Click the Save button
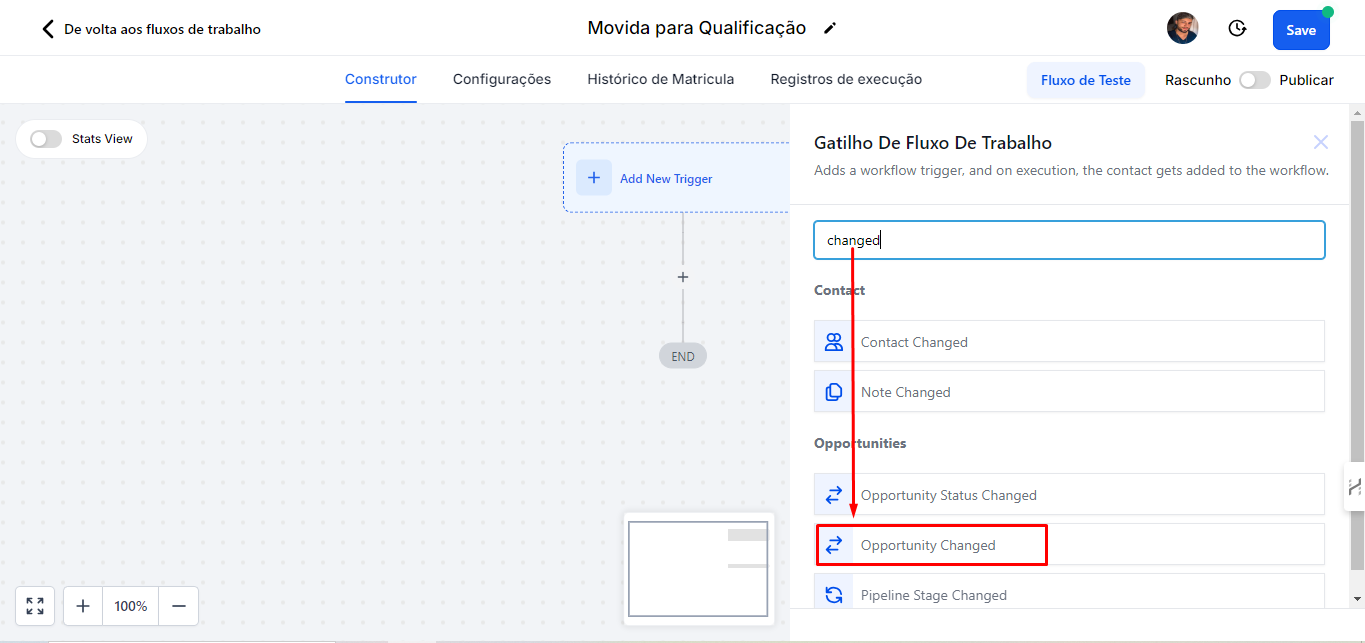Image resolution: width=1365 pixels, height=643 pixels. coord(1300,30)
